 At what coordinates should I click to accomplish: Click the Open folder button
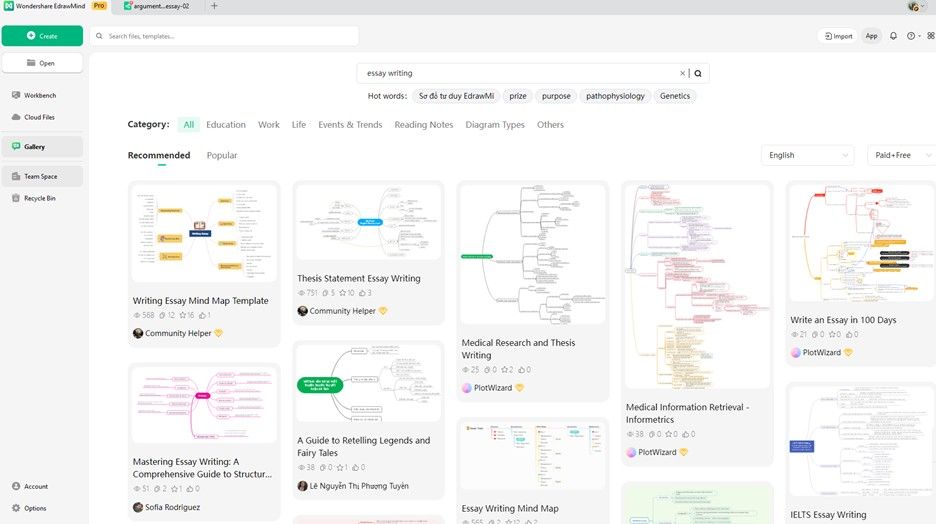[x=42, y=63]
